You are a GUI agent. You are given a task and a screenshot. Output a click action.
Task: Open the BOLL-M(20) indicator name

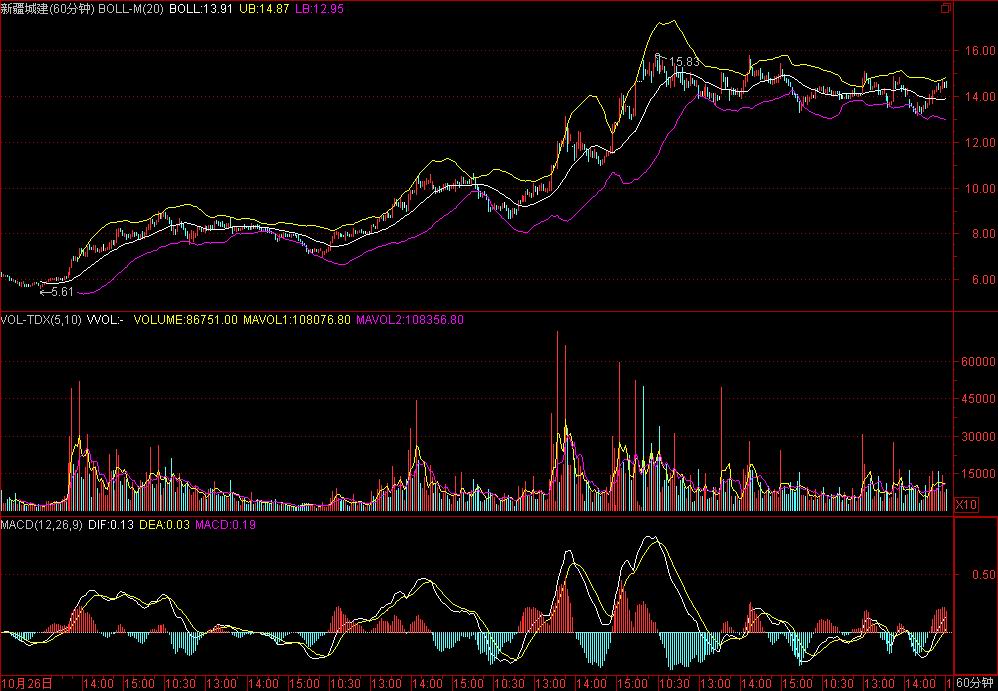pos(130,10)
